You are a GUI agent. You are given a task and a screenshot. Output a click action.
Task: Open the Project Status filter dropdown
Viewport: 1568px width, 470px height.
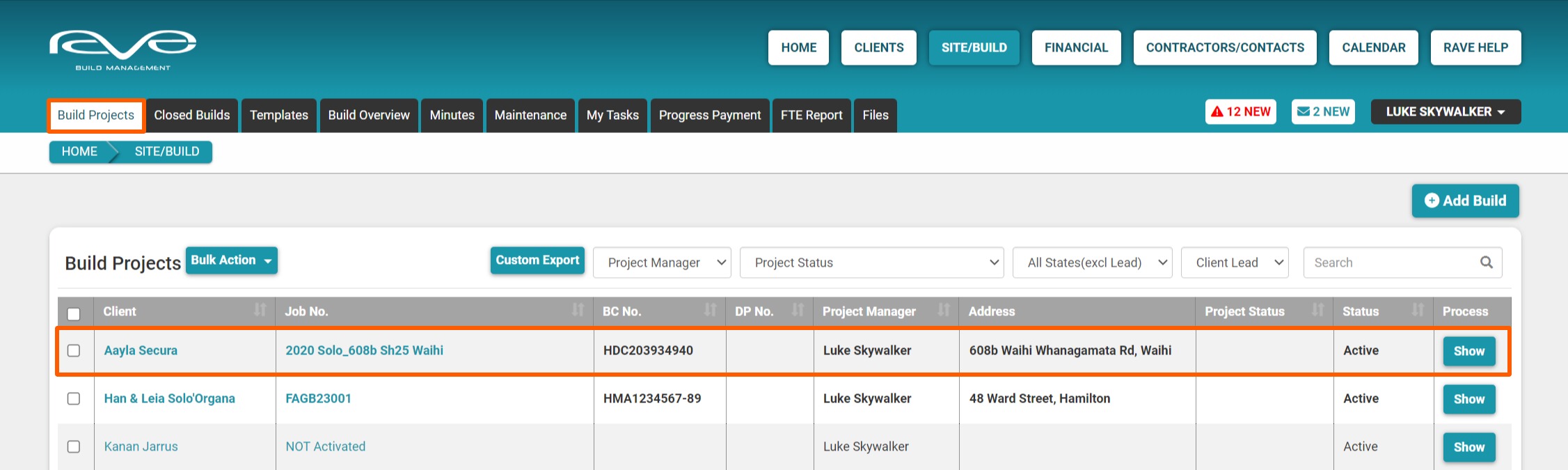(871, 263)
